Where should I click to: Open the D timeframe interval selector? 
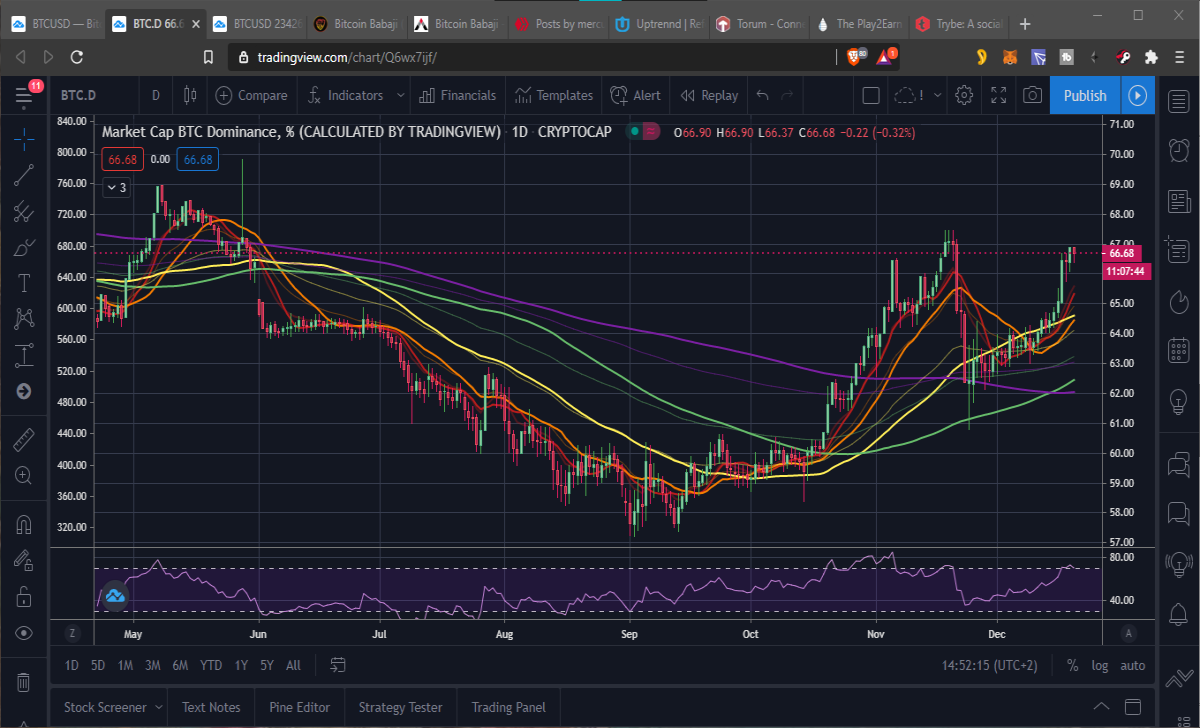155,95
